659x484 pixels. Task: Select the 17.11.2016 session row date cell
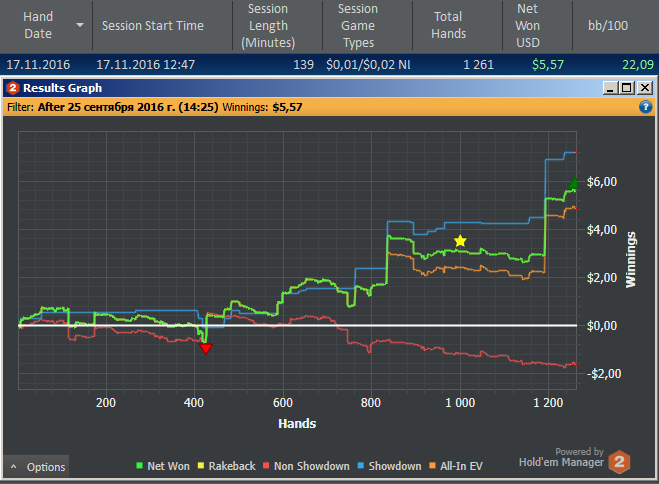38,65
